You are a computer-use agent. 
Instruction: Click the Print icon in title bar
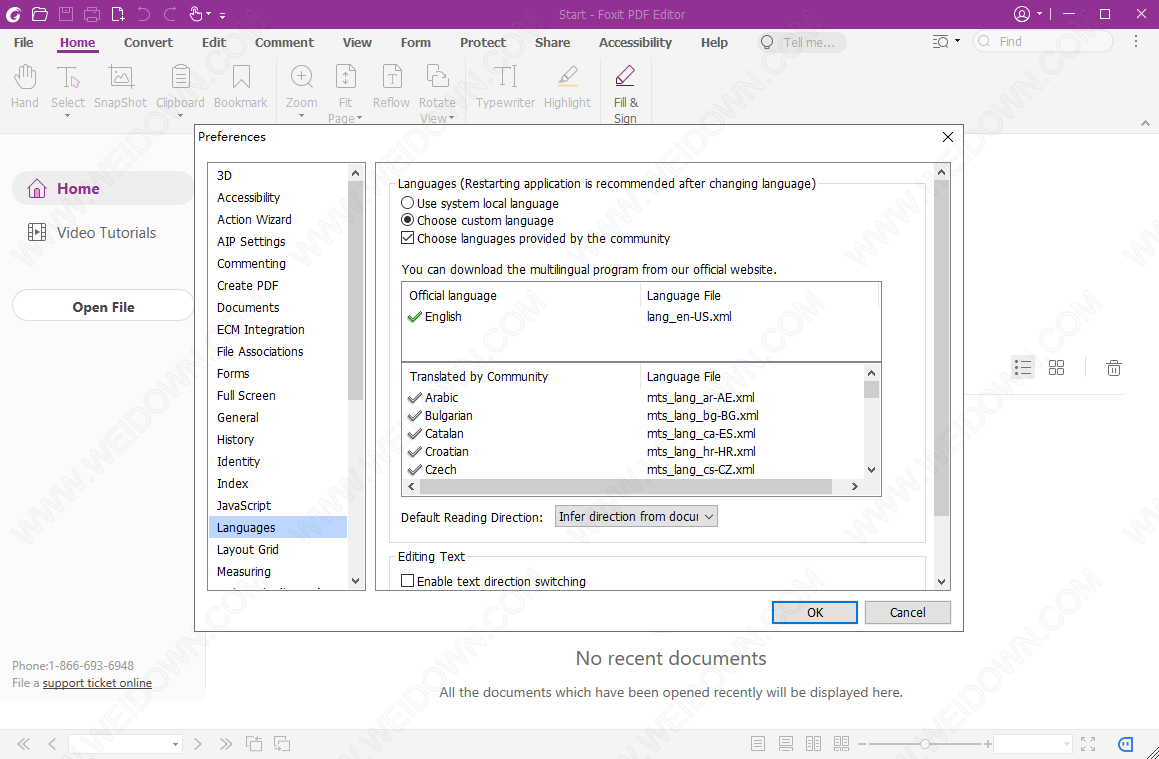pos(92,13)
